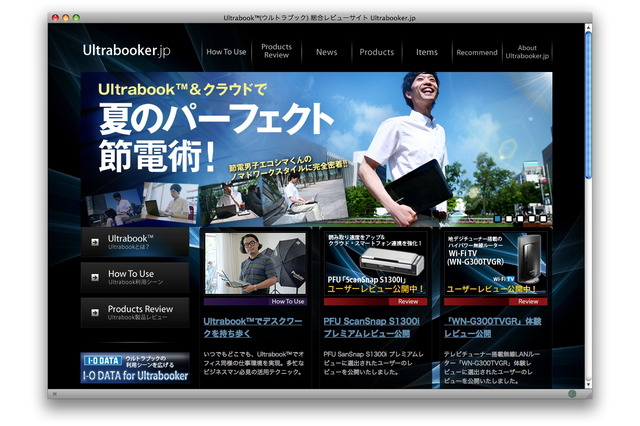Open the sidebar How To Use button
This screenshot has width=640, height=426.
[x=135, y=277]
